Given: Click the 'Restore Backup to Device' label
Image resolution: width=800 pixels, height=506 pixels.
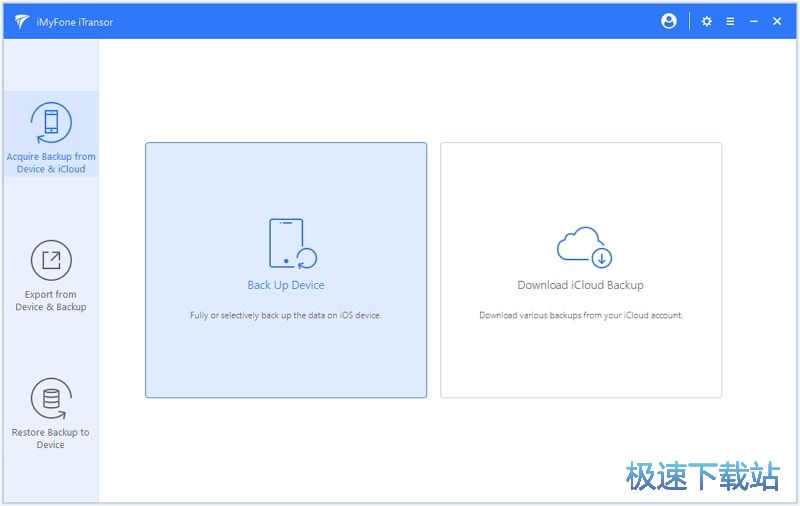Looking at the screenshot, I should pos(51,438).
